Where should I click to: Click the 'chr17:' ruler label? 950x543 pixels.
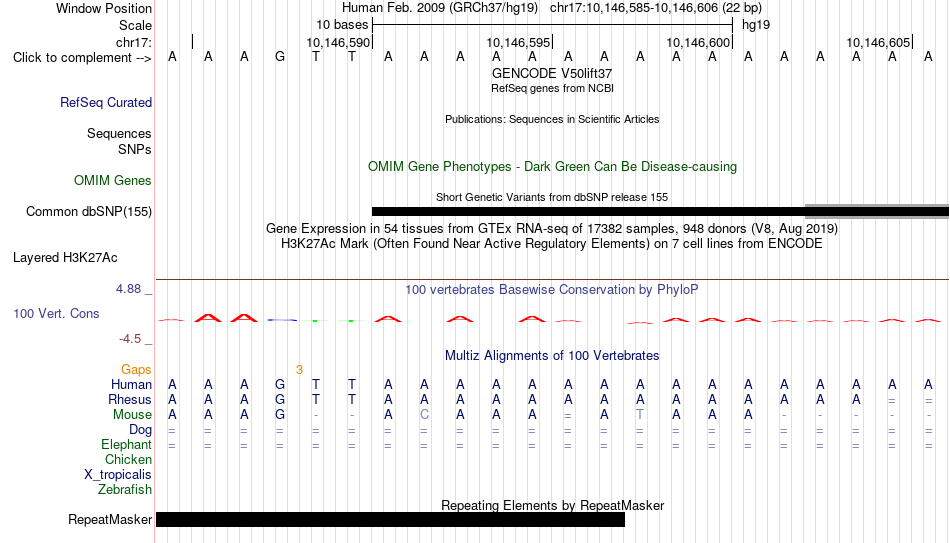(134, 42)
